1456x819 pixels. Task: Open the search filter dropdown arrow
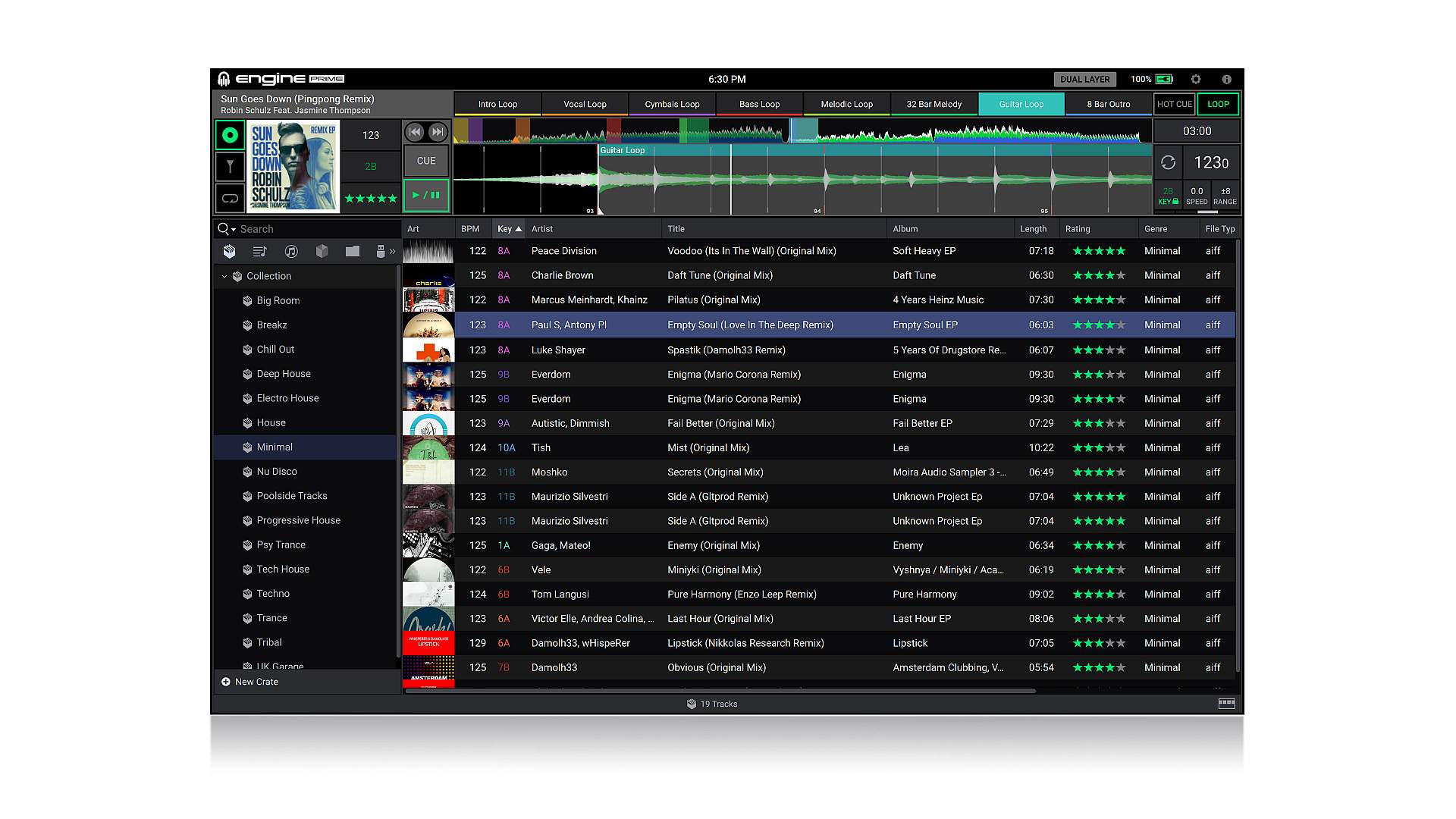pos(234,229)
